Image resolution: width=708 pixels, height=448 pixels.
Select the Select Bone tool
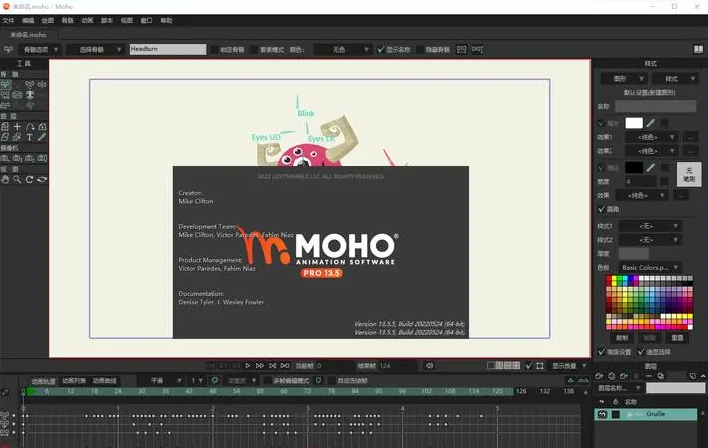point(5,85)
